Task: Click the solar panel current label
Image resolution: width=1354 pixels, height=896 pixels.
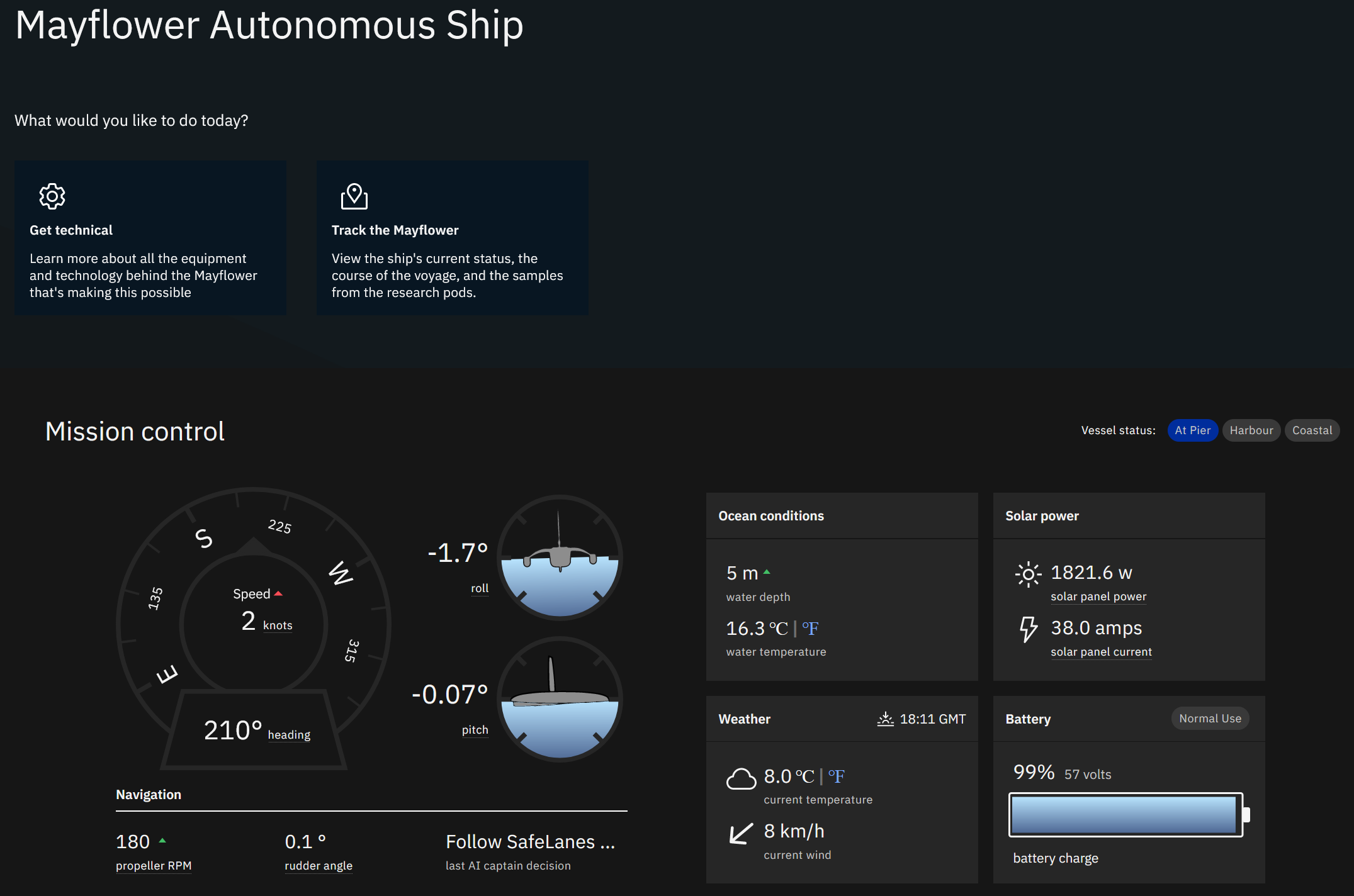Action: tap(1101, 652)
